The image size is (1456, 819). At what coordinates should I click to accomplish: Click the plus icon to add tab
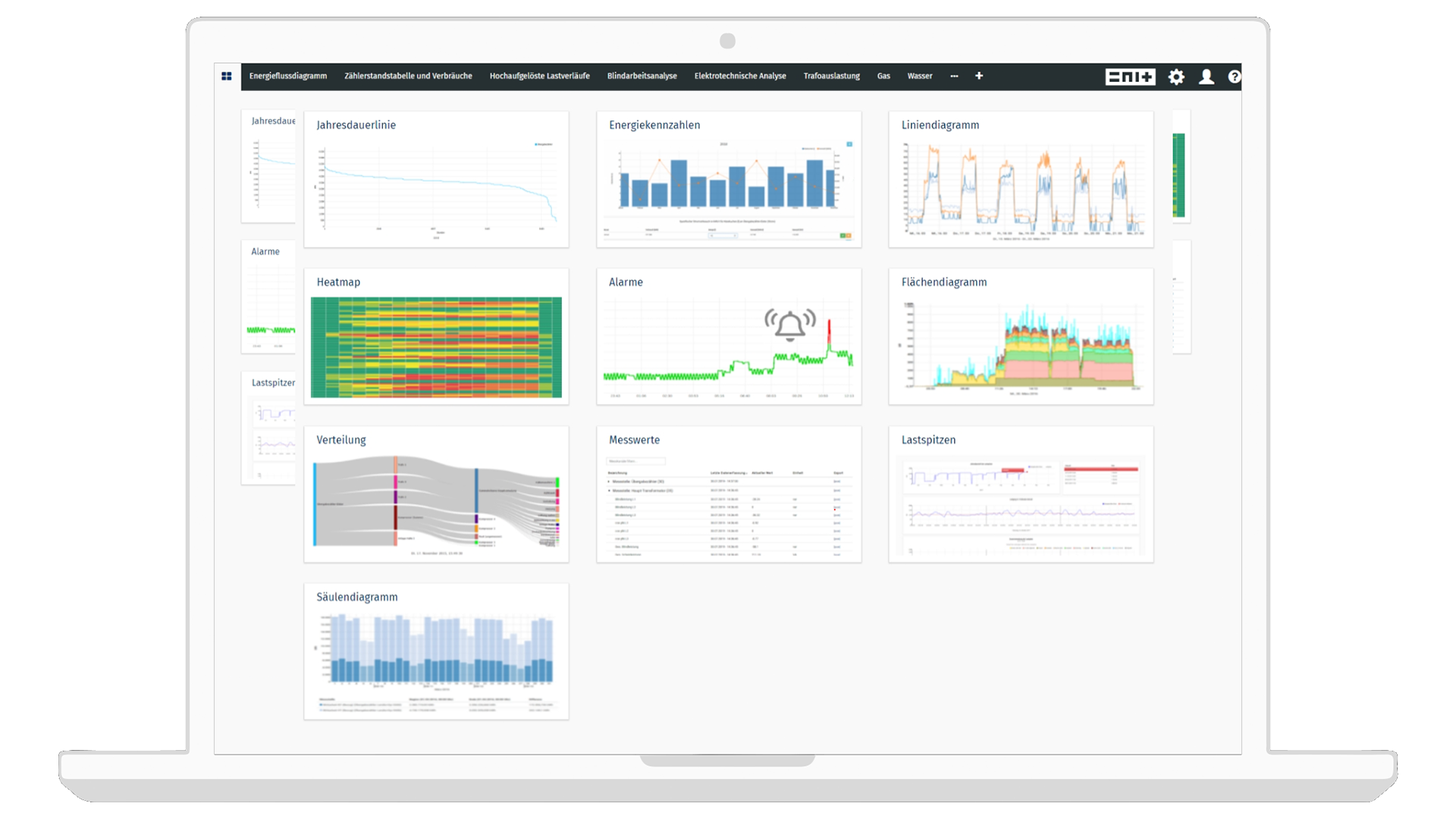point(979,76)
